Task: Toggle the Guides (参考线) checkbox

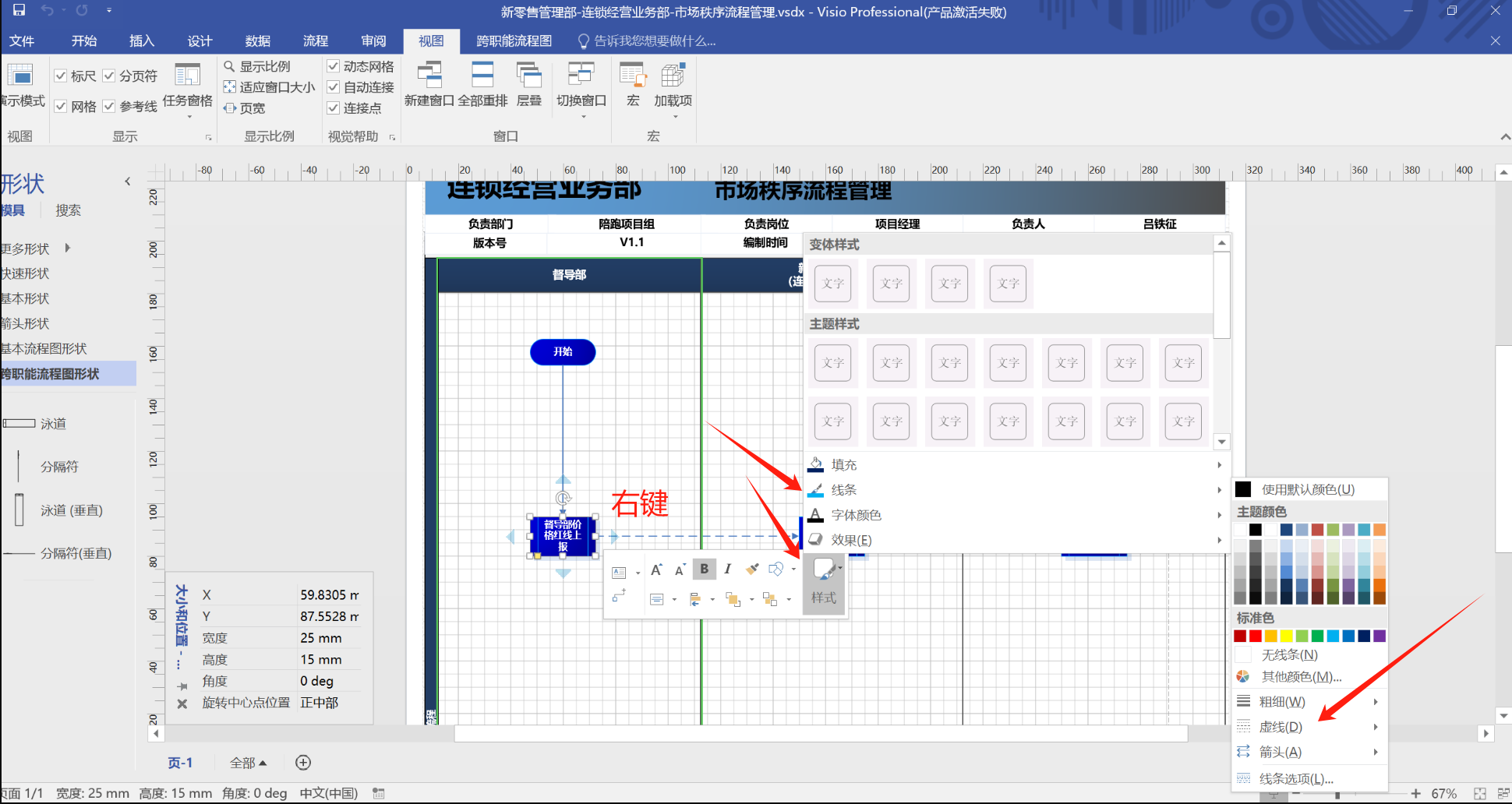Action: (109, 106)
